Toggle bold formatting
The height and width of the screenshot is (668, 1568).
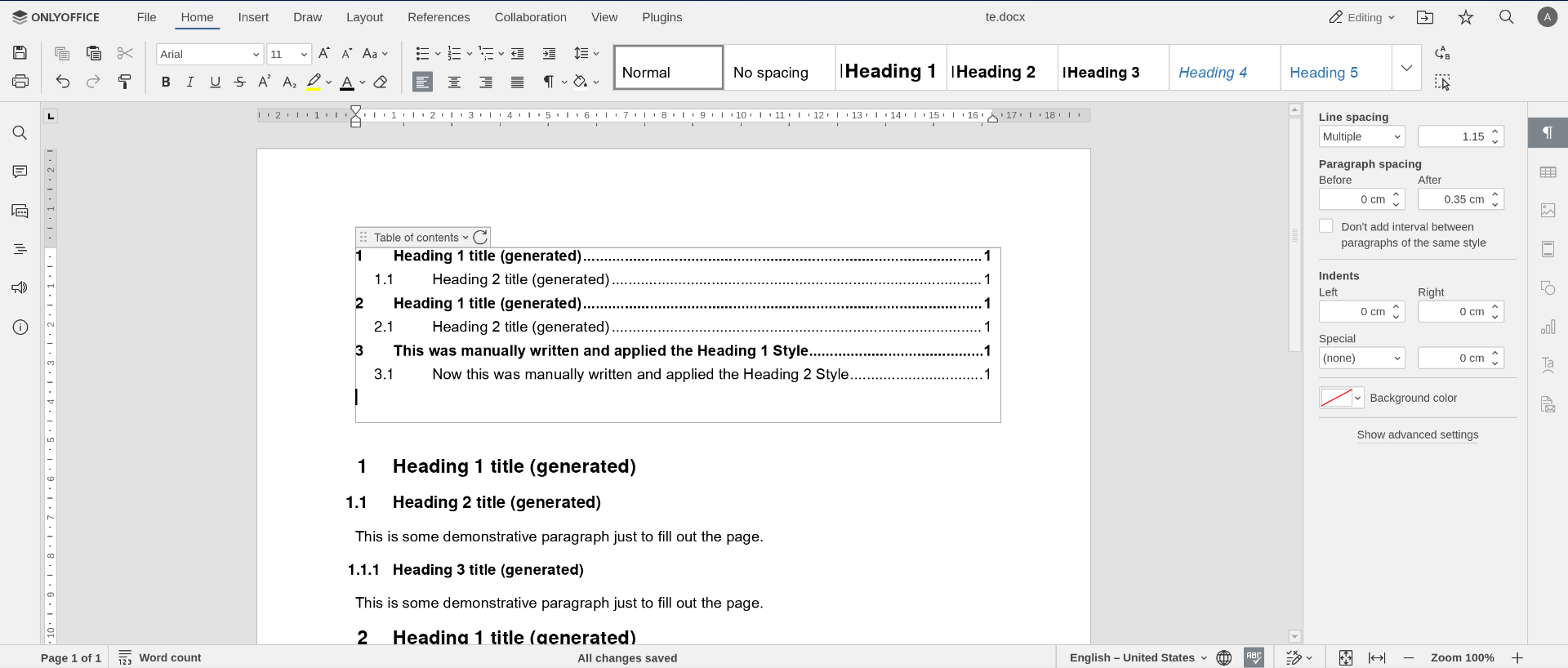[166, 82]
